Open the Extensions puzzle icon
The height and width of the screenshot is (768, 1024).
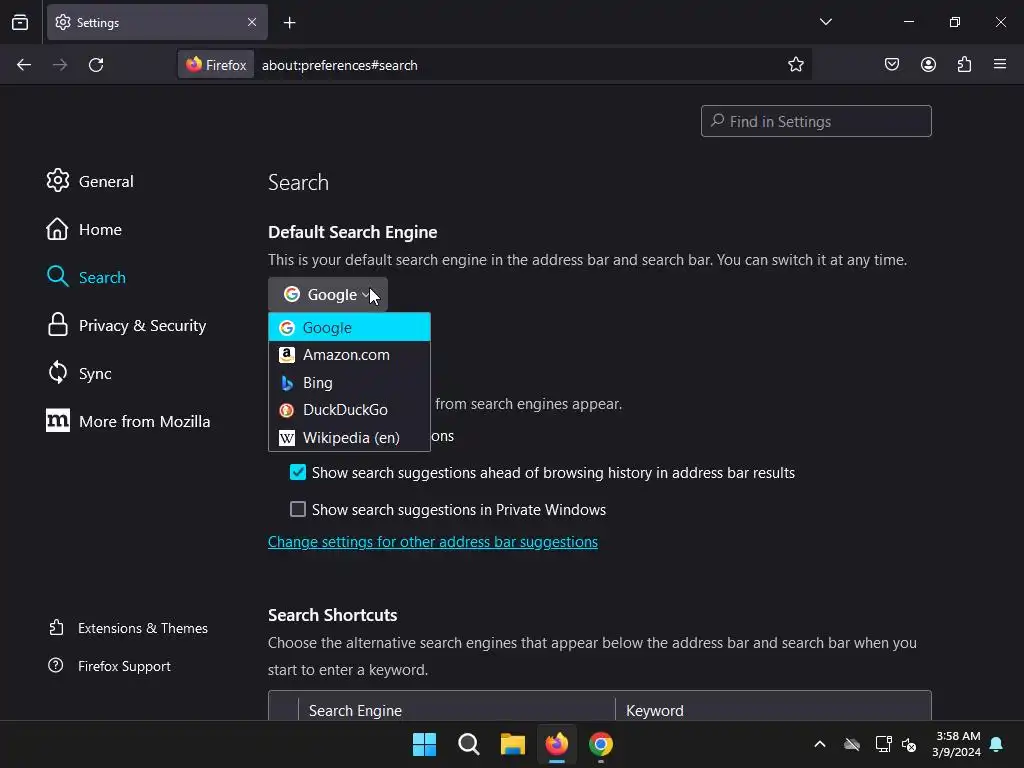pos(964,65)
